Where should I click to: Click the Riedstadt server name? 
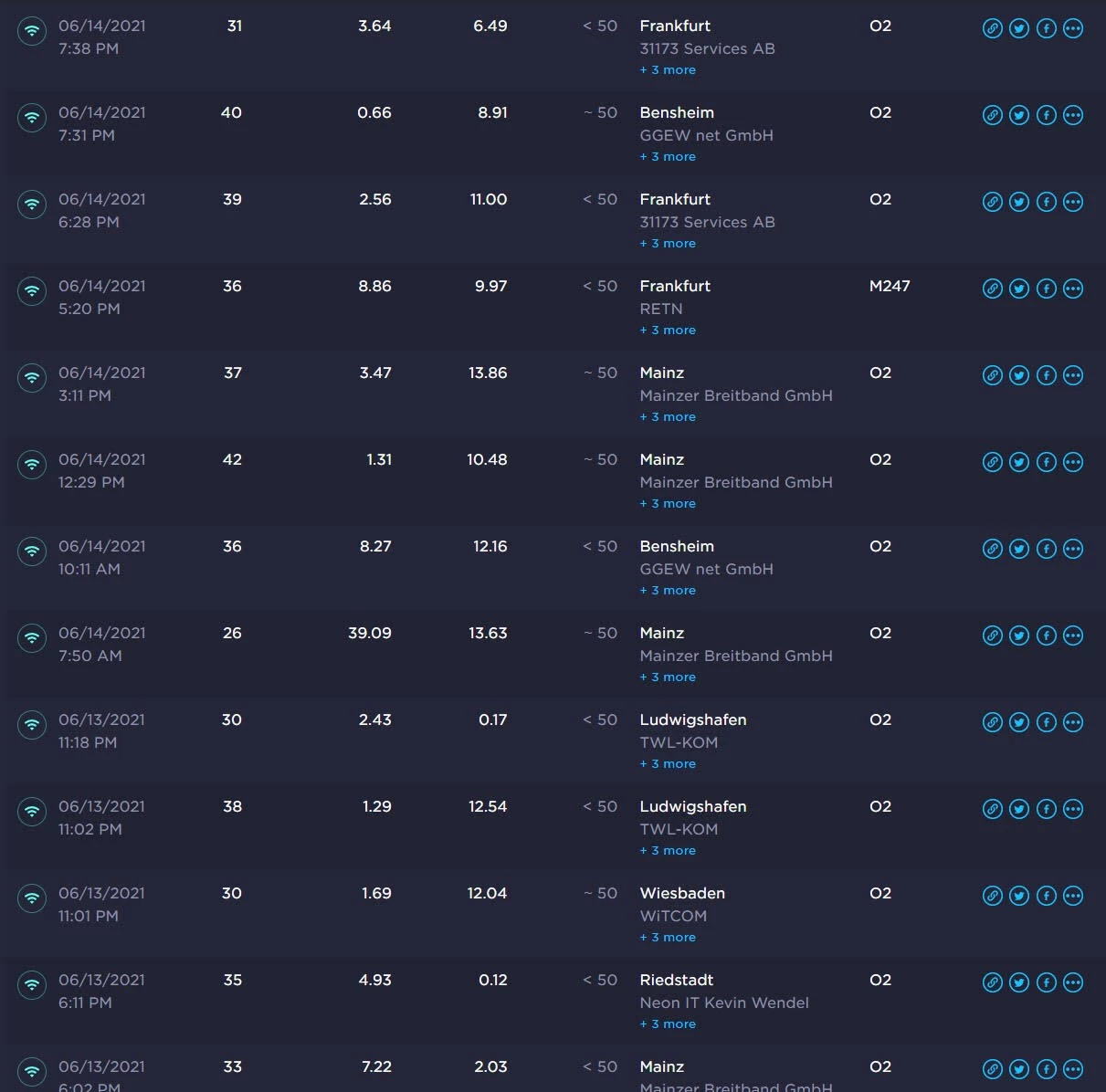click(677, 980)
